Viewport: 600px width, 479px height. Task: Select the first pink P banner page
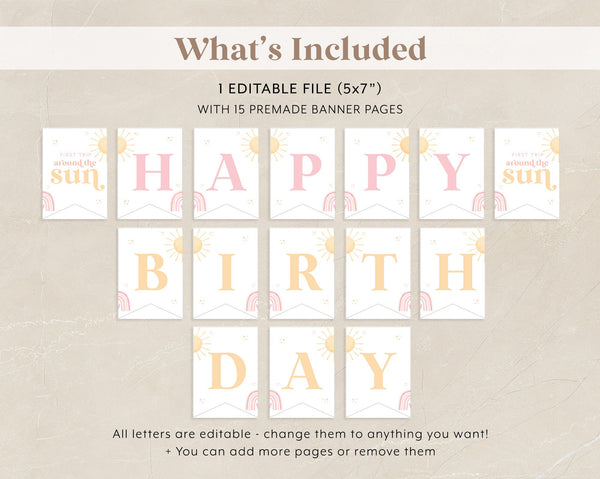pos(302,173)
